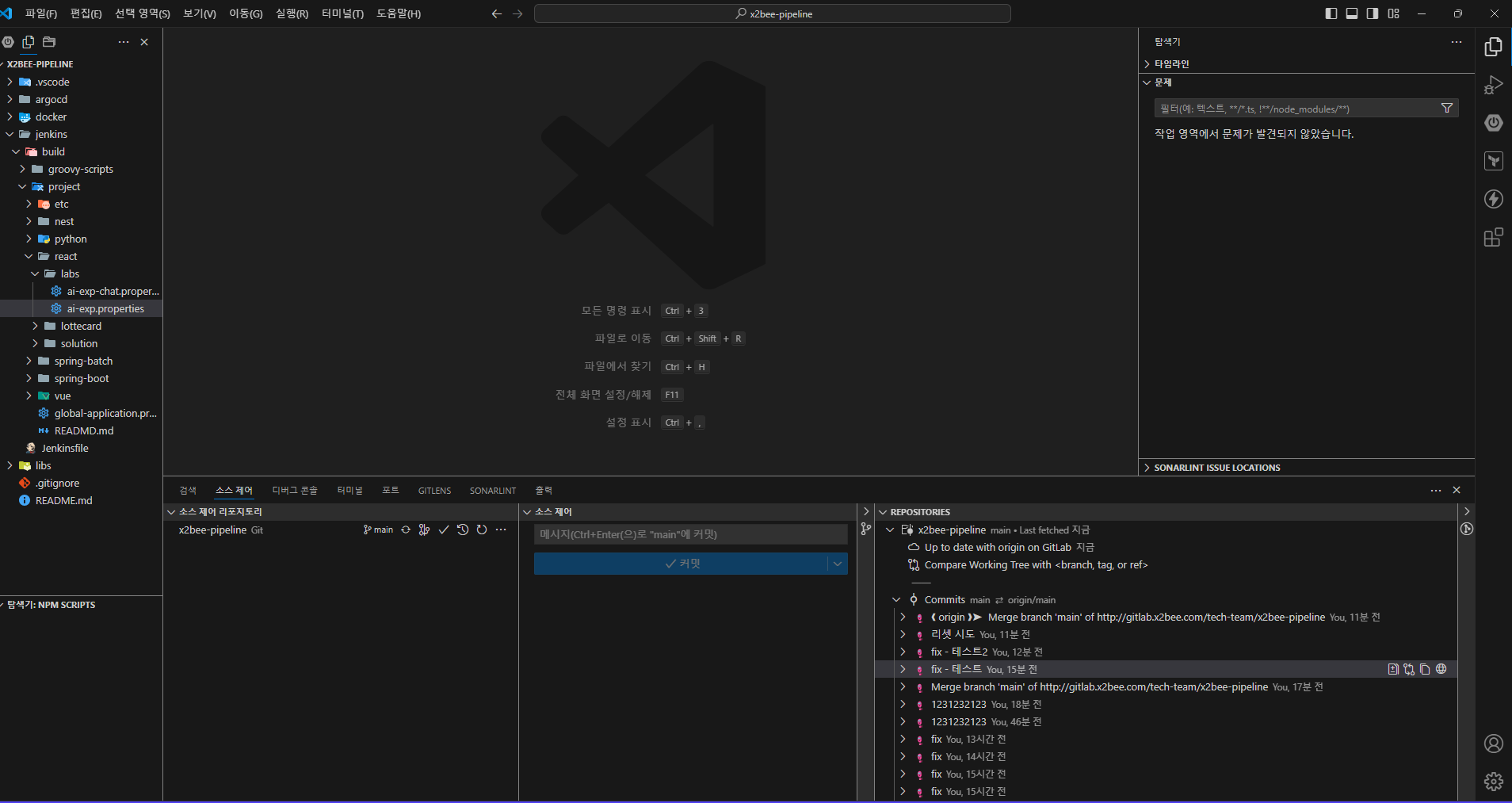Open the 편집(E) menu

coord(86,13)
